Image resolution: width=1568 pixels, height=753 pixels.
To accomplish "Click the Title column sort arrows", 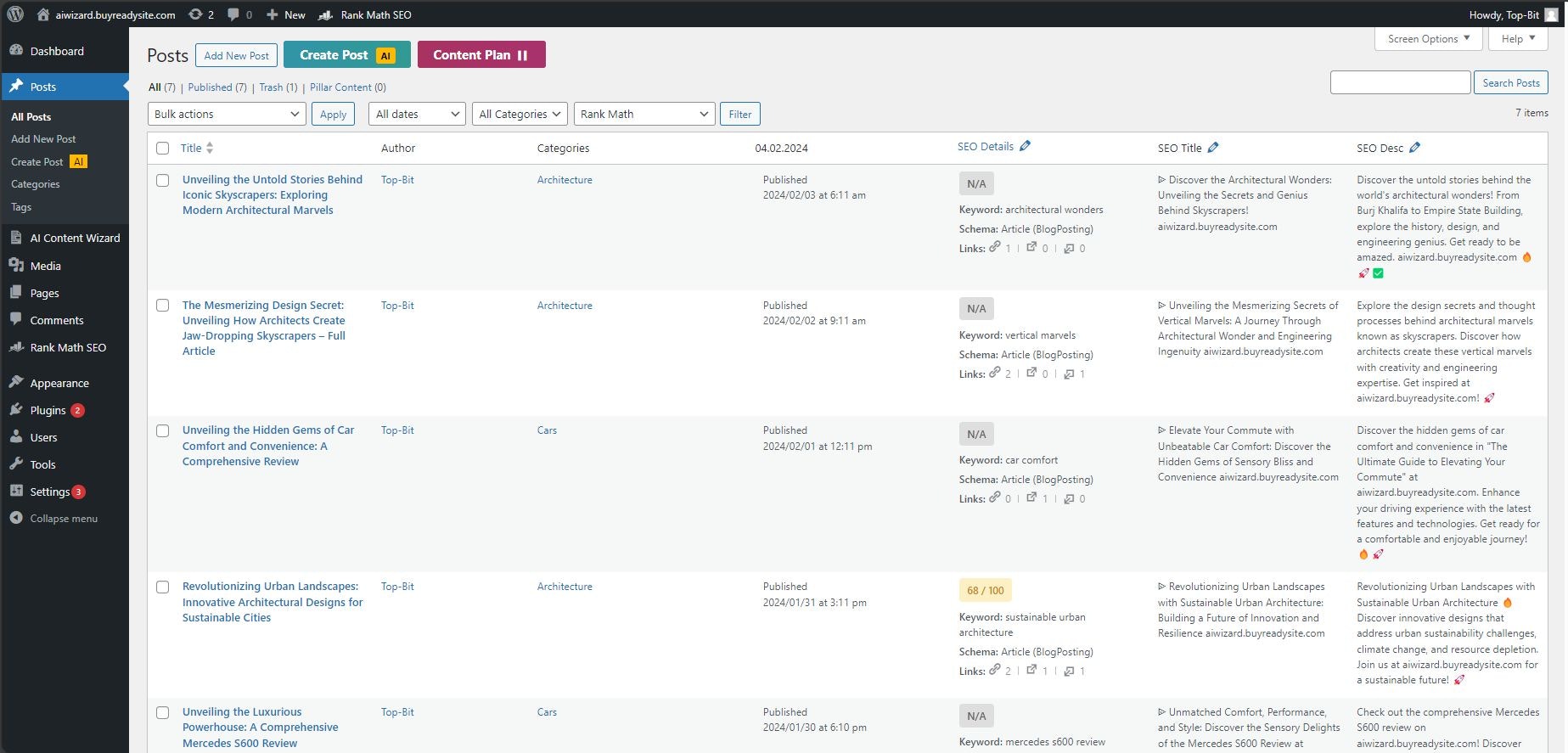I will tap(210, 148).
